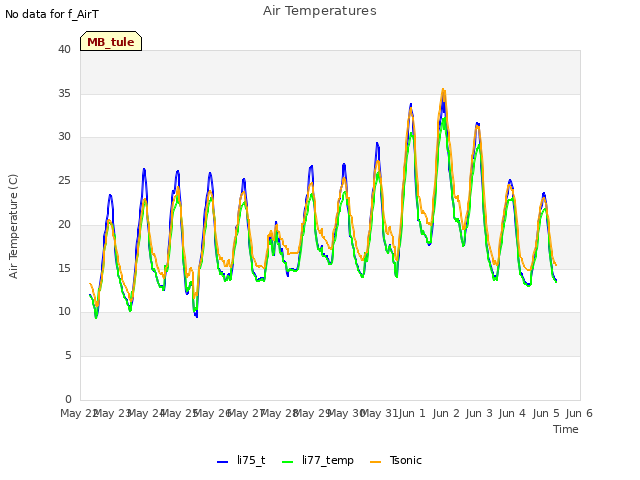Click the Time axis label
The height and width of the screenshot is (480, 640).
click(566, 429)
